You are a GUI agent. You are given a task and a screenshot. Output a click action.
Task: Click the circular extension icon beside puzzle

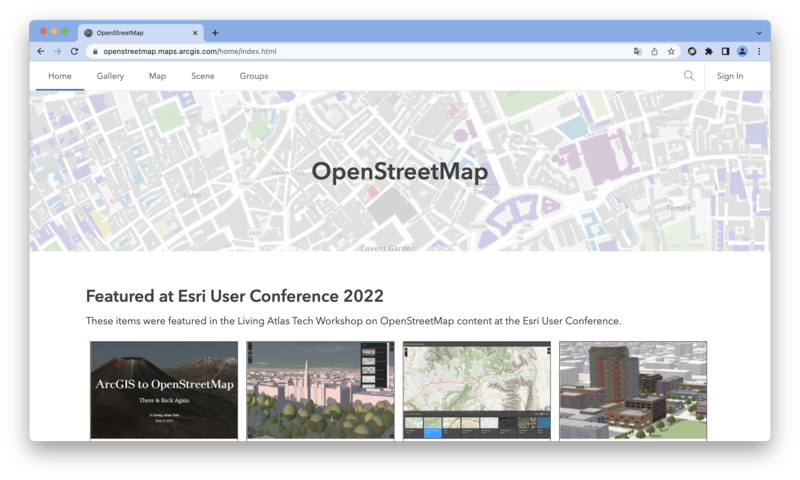[692, 51]
